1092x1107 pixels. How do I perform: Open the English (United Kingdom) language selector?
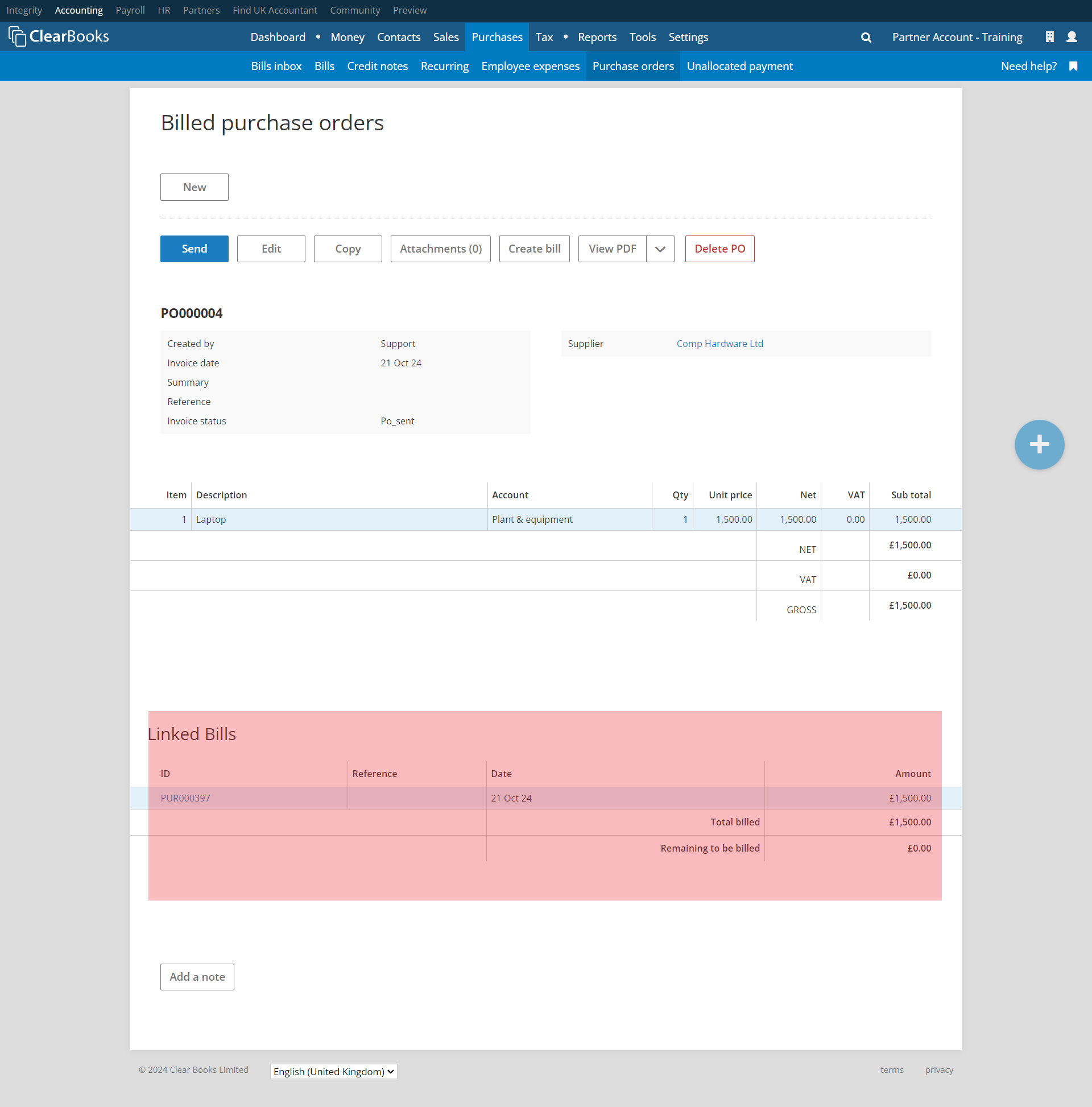[333, 1071]
